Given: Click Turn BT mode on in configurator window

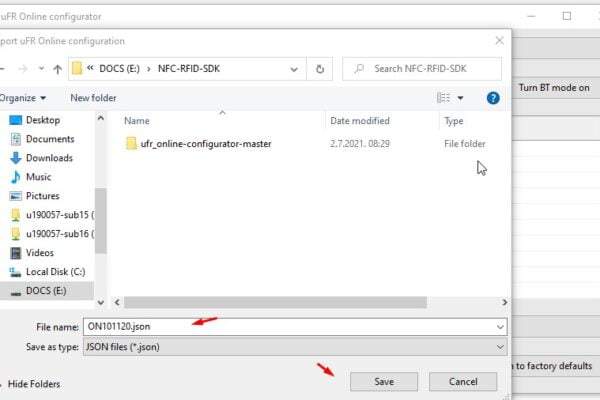Looking at the screenshot, I should (x=554, y=88).
